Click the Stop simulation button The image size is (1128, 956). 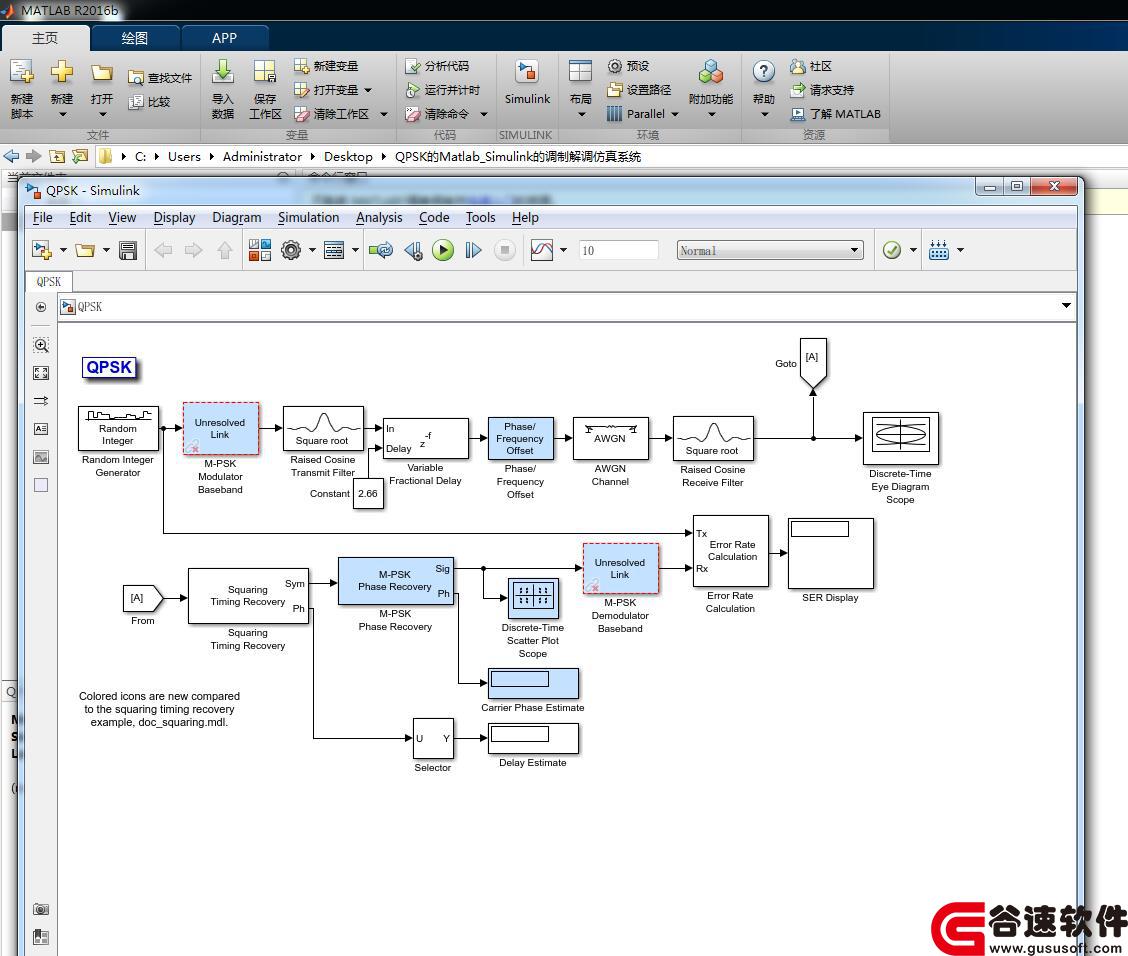[505, 250]
